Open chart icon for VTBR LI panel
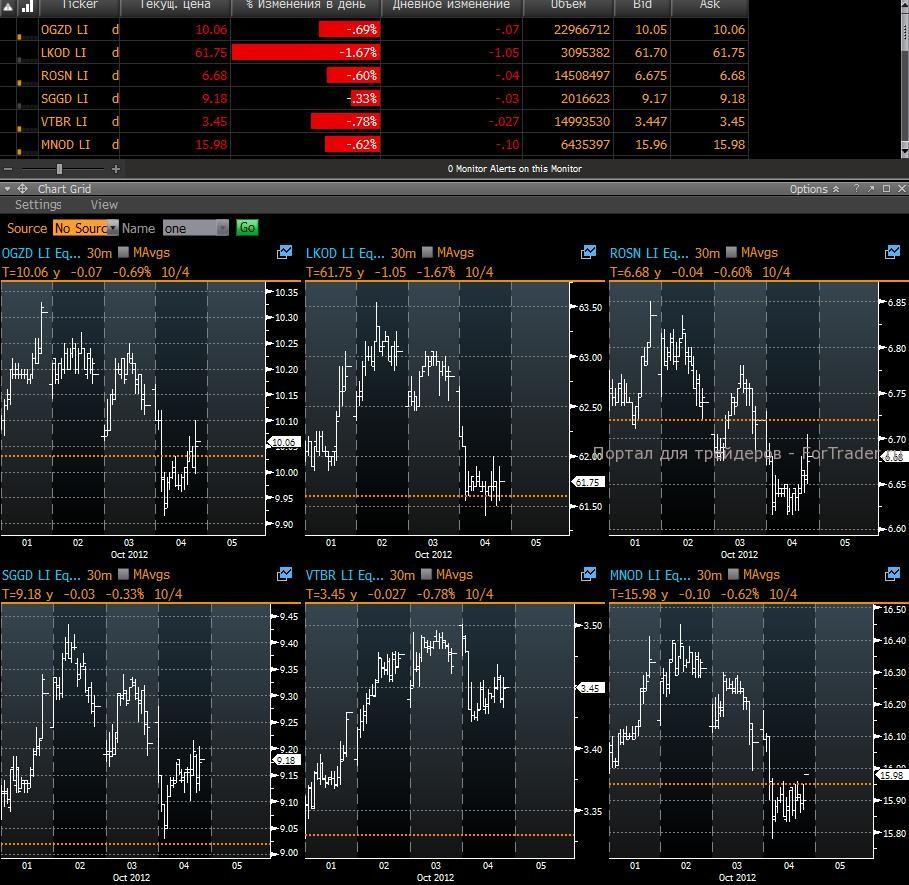Viewport: 909px width, 885px height. 588,574
